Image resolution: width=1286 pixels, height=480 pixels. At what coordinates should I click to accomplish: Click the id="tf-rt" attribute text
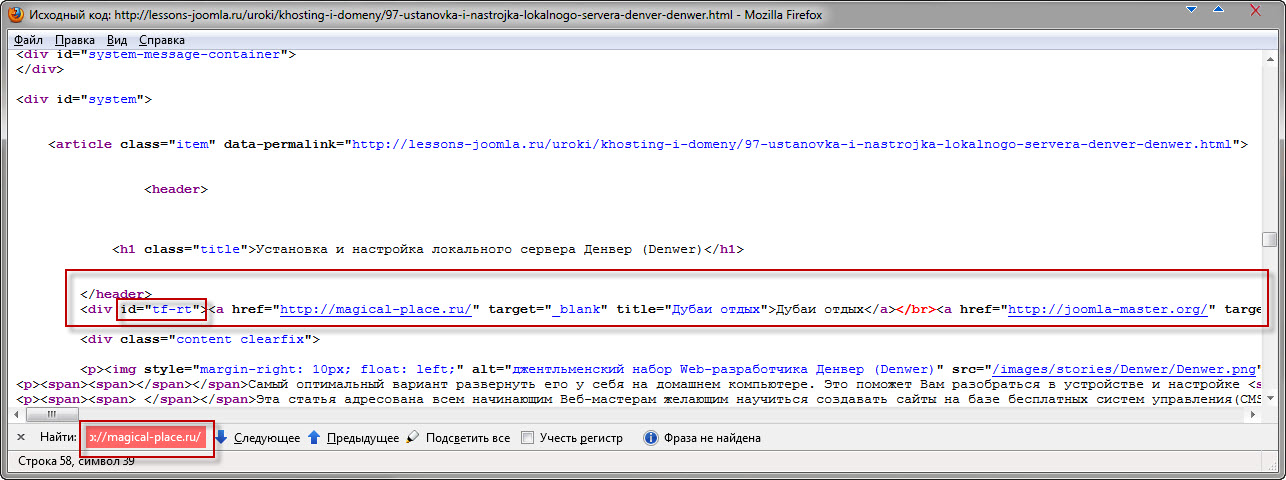pyautogui.click(x=161, y=310)
